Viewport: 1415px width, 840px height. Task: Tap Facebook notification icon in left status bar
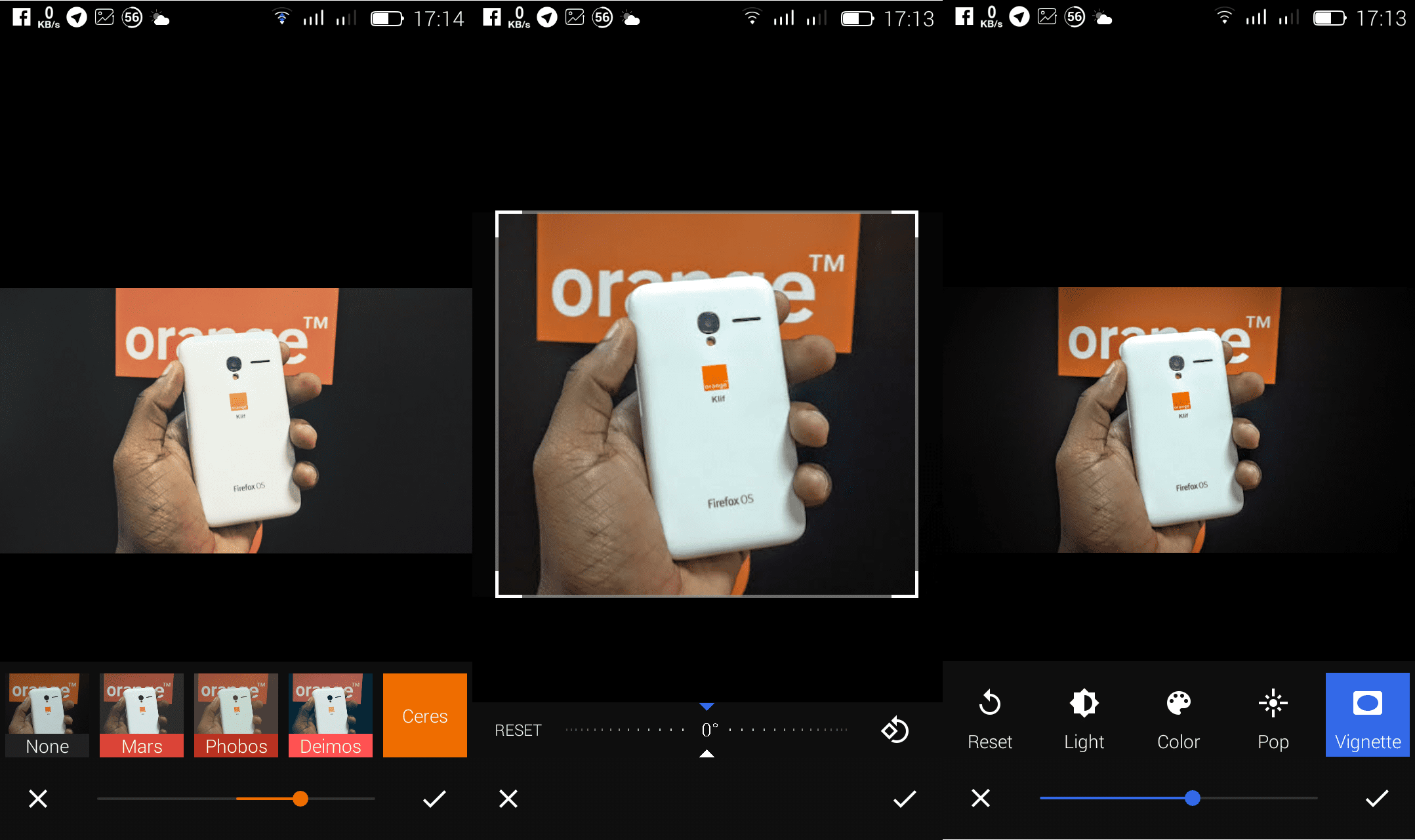(22, 17)
